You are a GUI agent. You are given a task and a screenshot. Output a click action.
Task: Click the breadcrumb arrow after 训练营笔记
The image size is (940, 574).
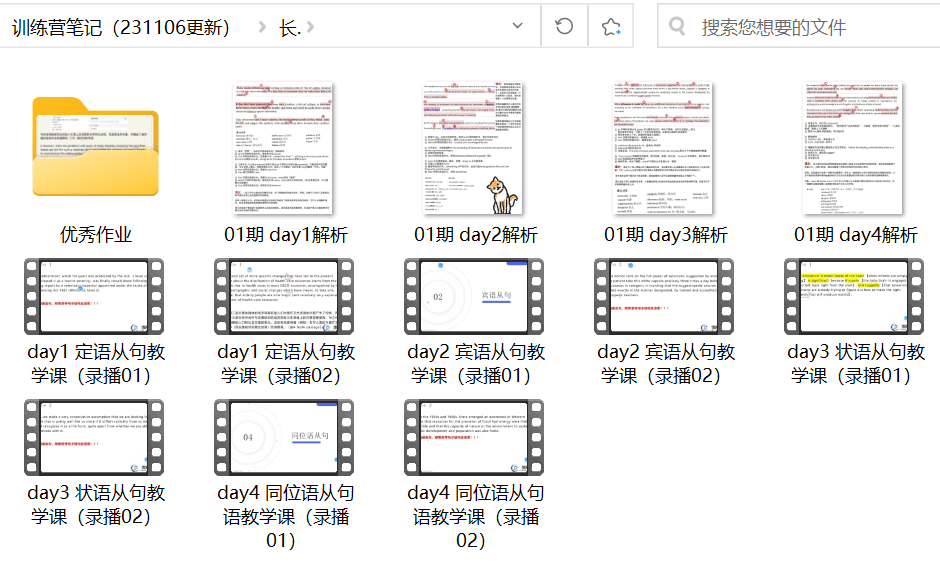(x=262, y=28)
